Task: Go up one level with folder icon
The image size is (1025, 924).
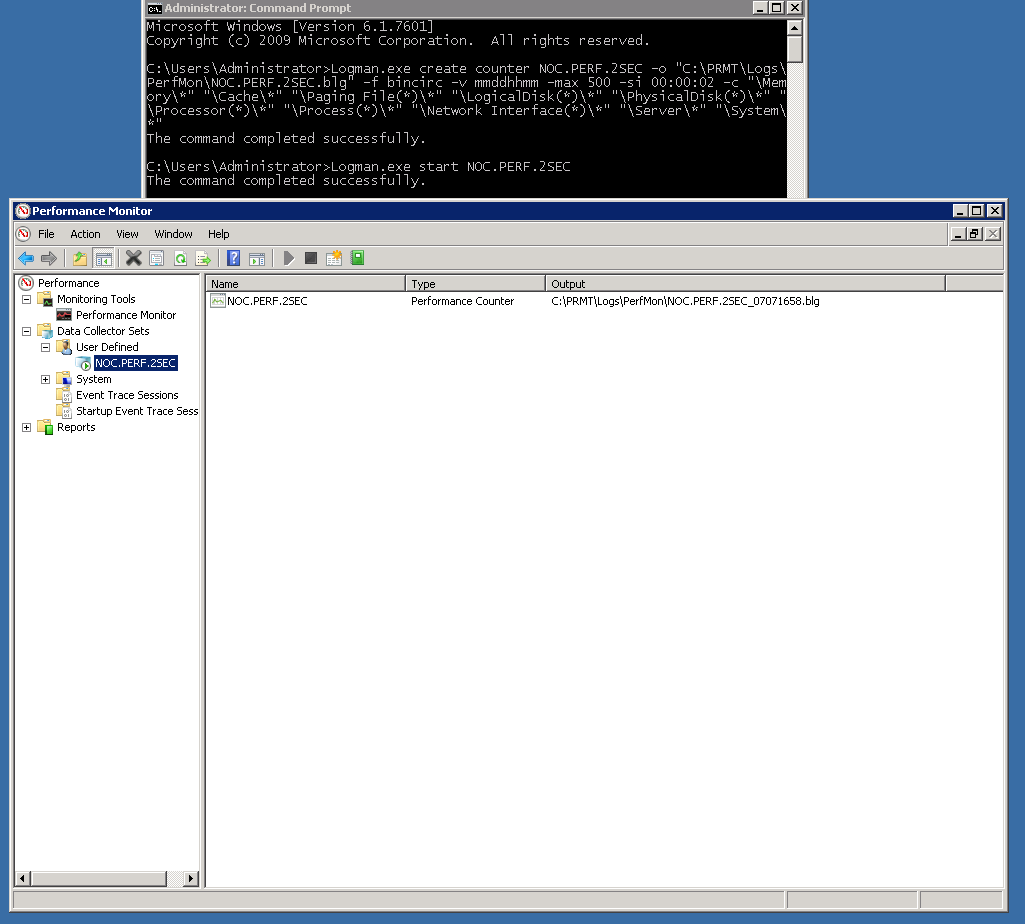Action: click(80, 258)
